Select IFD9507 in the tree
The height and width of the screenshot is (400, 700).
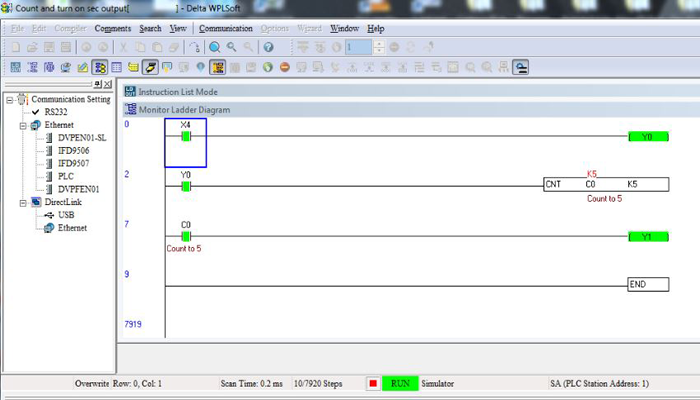[x=73, y=163]
